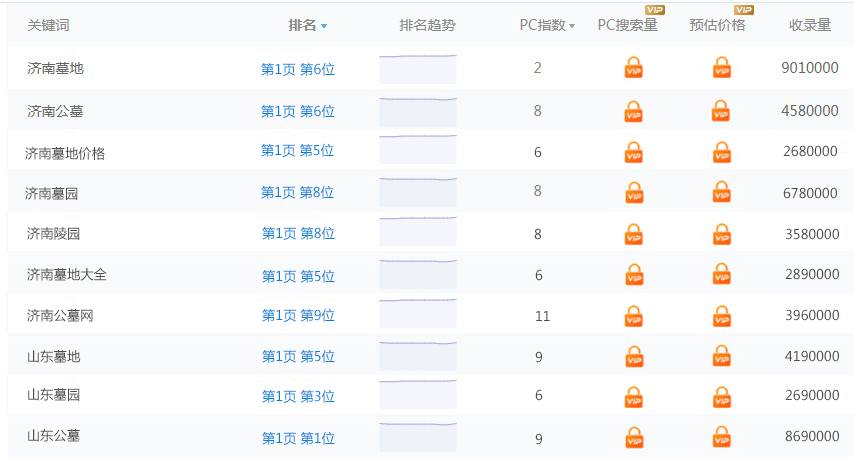Image resolution: width=854 pixels, height=457 pixels.
Task: Sort by 排名 column dropdown arrow
Action: [x=324, y=26]
